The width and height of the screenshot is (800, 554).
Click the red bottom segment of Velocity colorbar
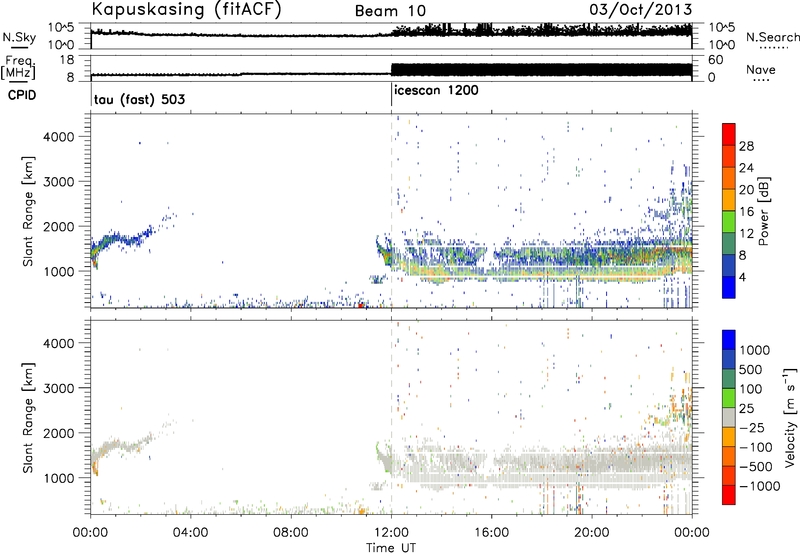(x=729, y=494)
